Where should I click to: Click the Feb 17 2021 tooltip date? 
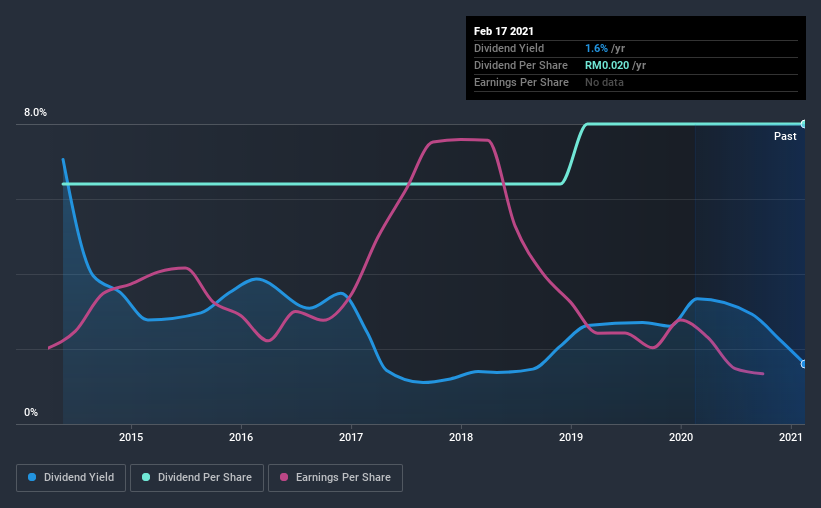(x=504, y=31)
